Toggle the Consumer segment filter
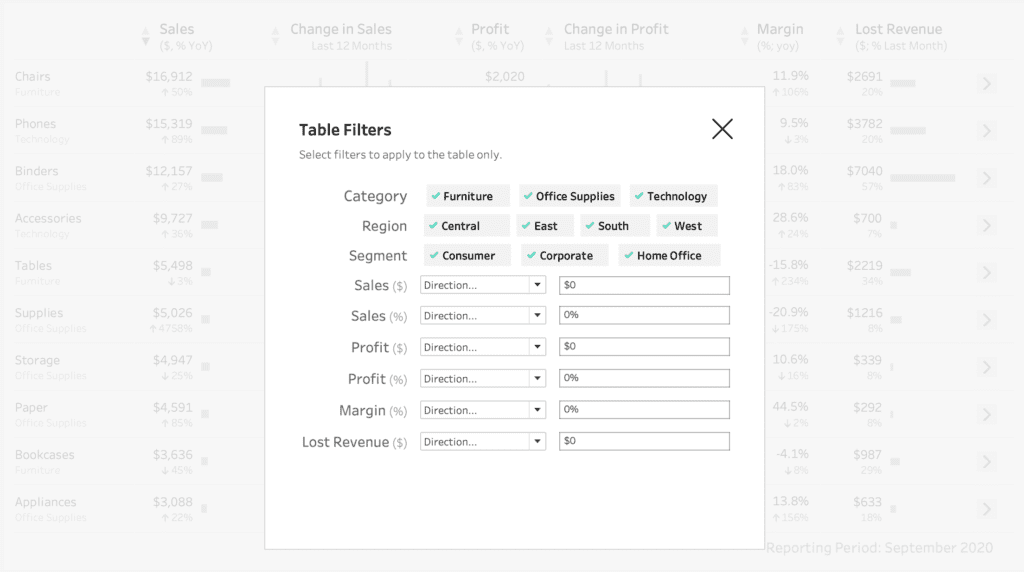1024x572 pixels. pos(467,256)
